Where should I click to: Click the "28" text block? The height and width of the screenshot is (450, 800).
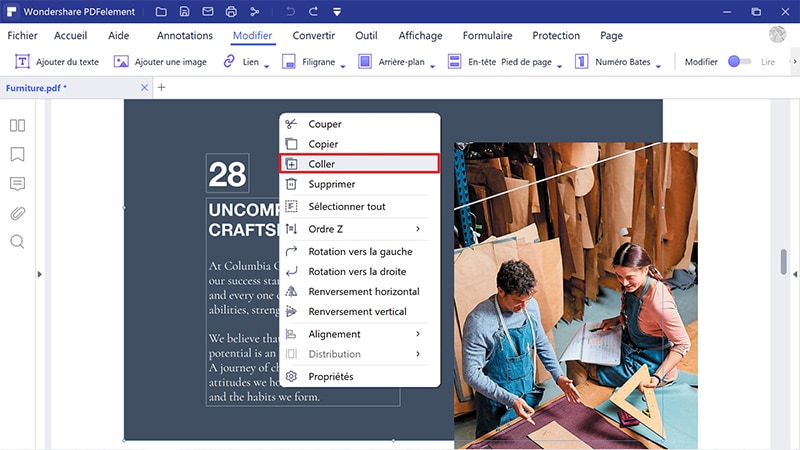[x=228, y=173]
